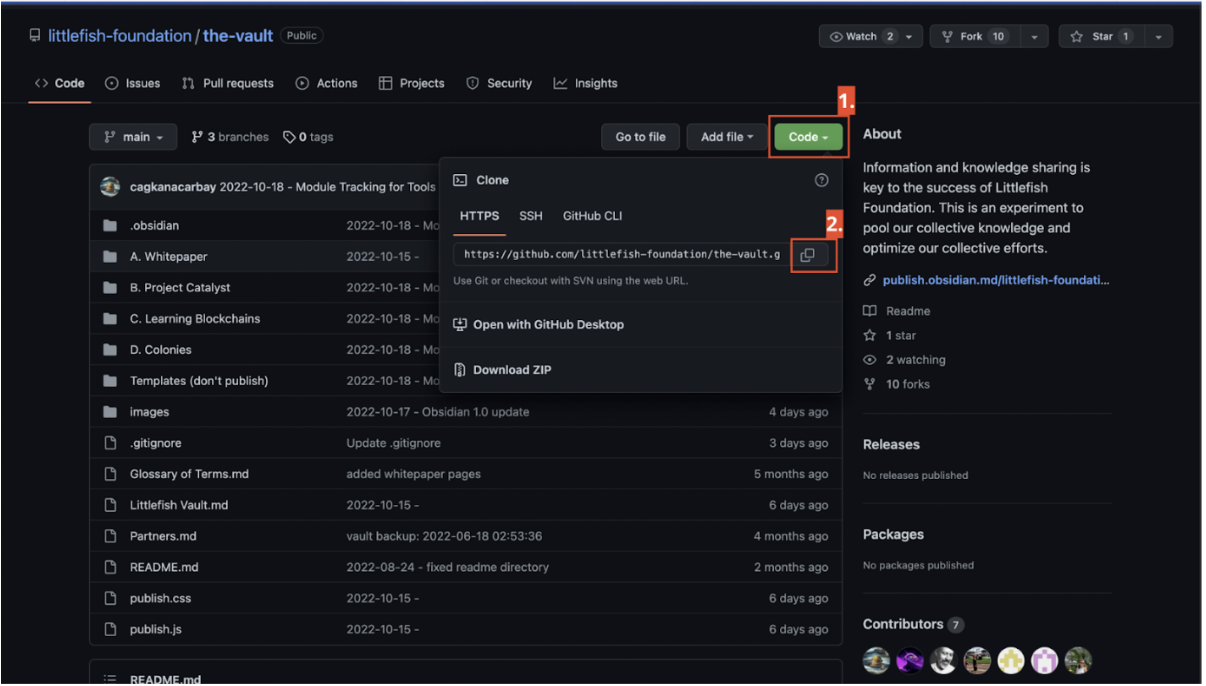Click the first contributor avatar
The height and width of the screenshot is (686, 1206).
[876, 660]
